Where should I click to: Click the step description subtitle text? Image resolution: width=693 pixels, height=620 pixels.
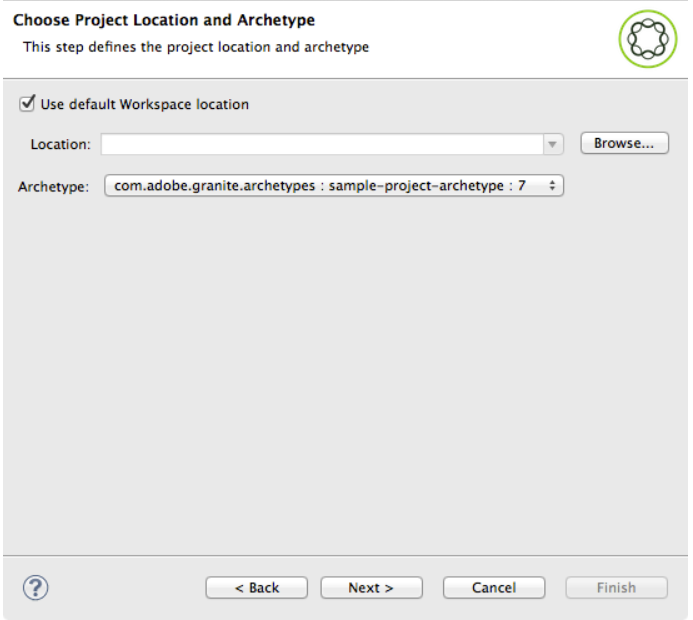tap(196, 47)
